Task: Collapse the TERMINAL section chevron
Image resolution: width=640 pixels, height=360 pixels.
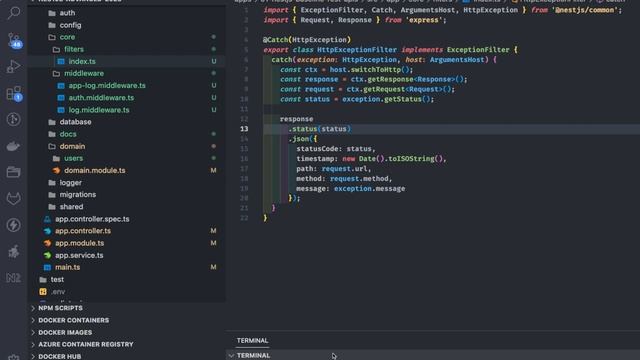Action: [x=231, y=356]
